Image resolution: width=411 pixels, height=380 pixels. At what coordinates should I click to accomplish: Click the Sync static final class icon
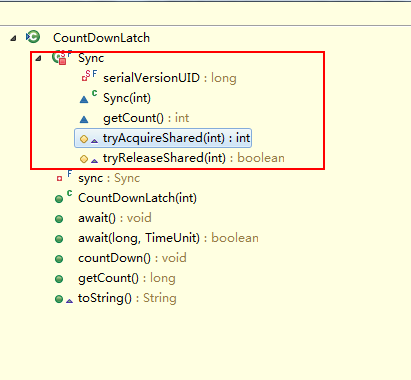click(62, 57)
